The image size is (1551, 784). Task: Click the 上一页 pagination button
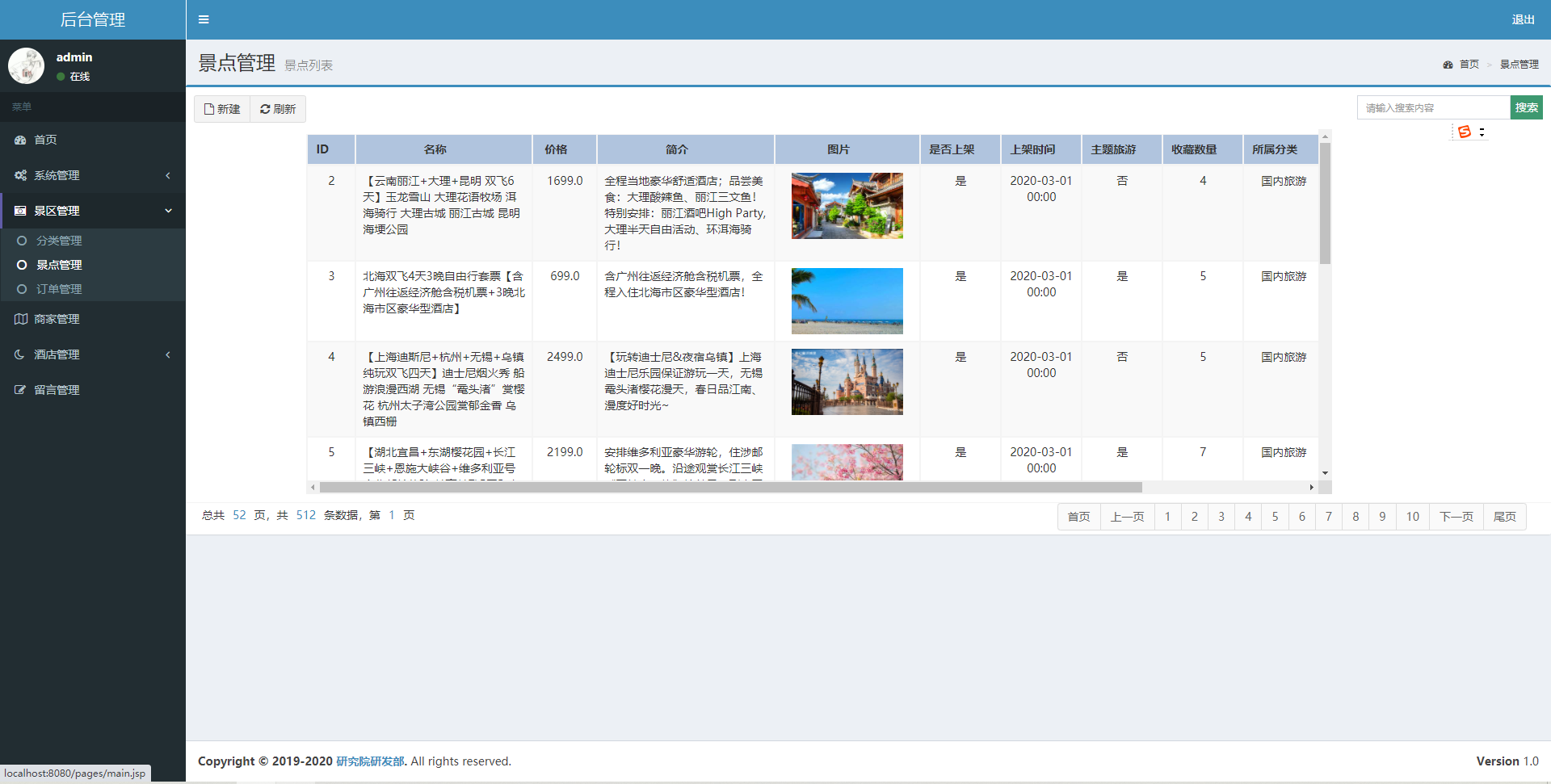[1127, 517]
